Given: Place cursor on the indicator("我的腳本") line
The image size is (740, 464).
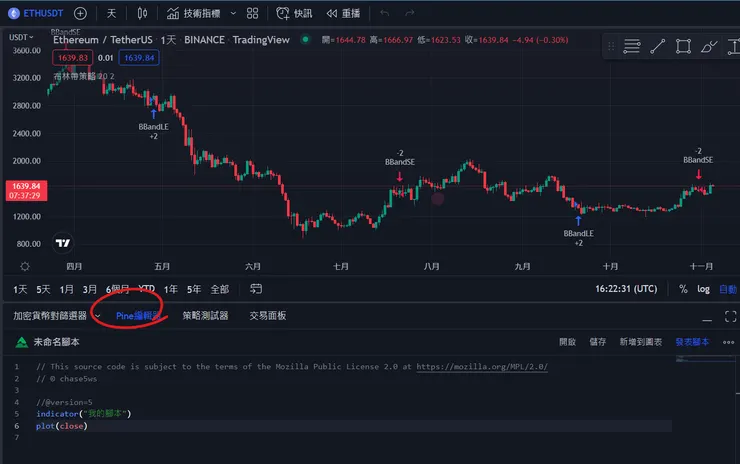Looking at the screenshot, I should click(x=84, y=413).
